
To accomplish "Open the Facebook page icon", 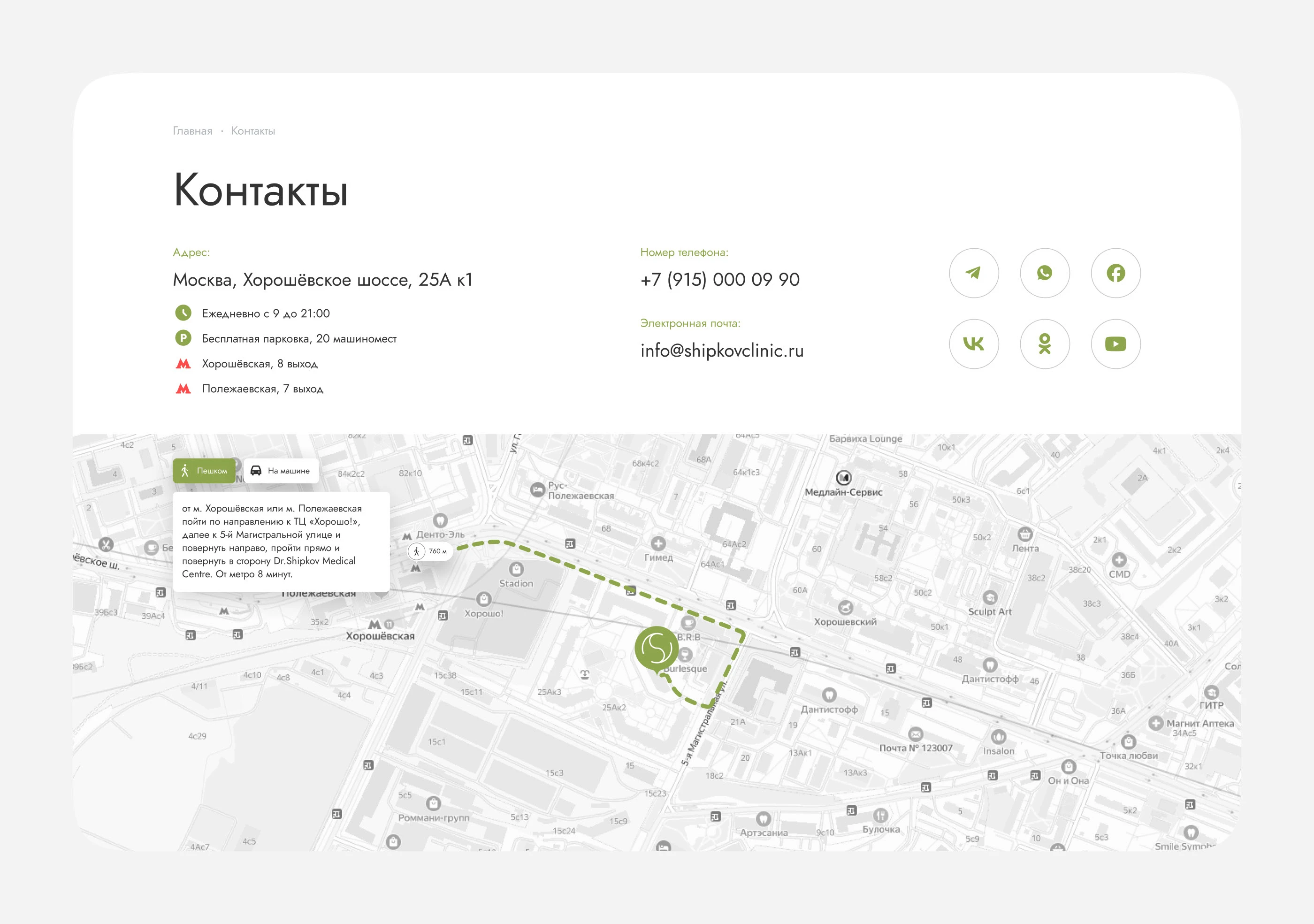I will tap(1115, 274).
